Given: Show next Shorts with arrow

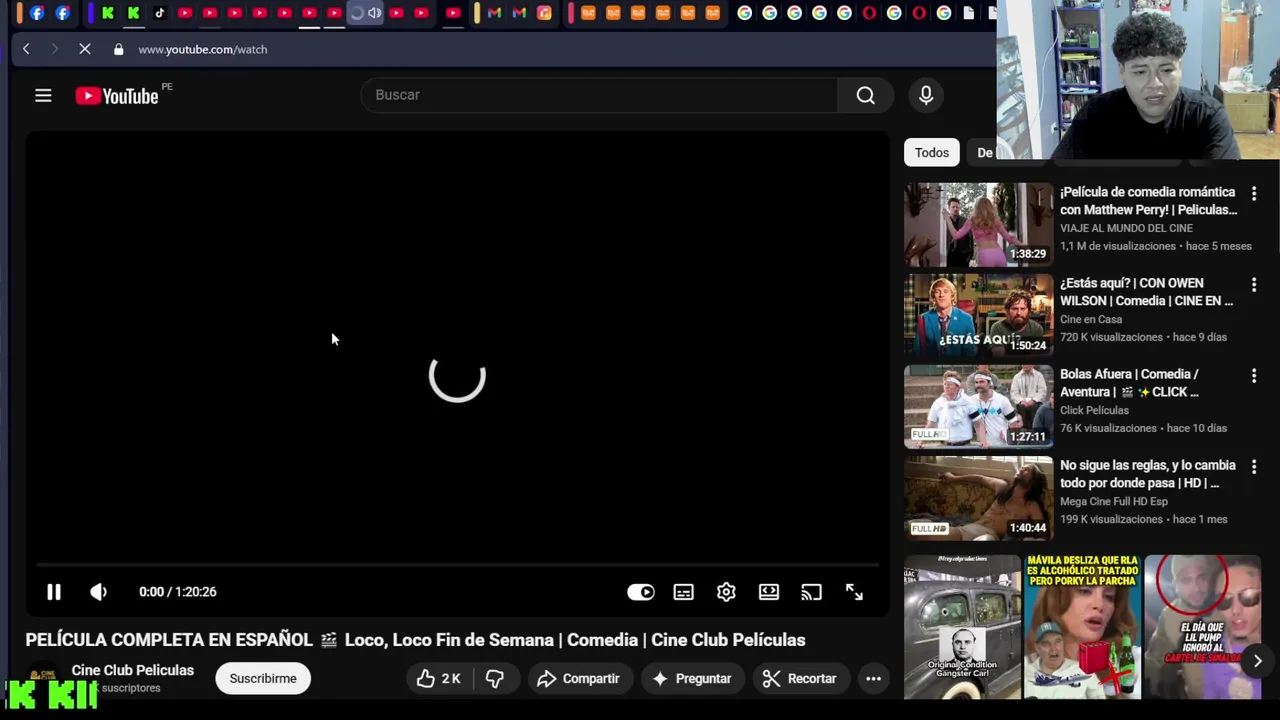Looking at the screenshot, I should pos(1257,661).
